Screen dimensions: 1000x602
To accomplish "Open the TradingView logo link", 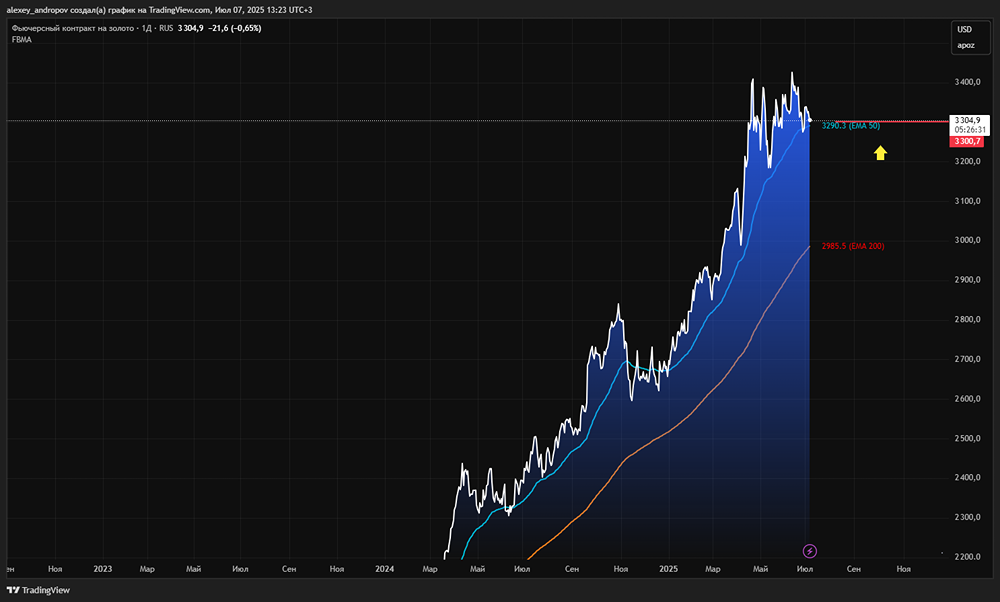I will coord(38,590).
